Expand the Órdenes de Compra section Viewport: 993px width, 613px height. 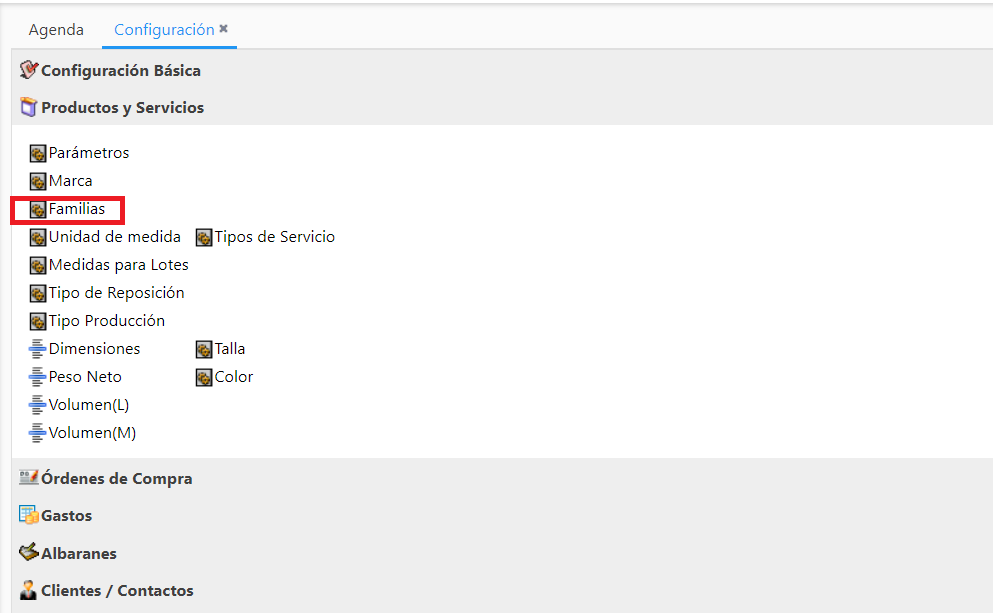point(117,479)
